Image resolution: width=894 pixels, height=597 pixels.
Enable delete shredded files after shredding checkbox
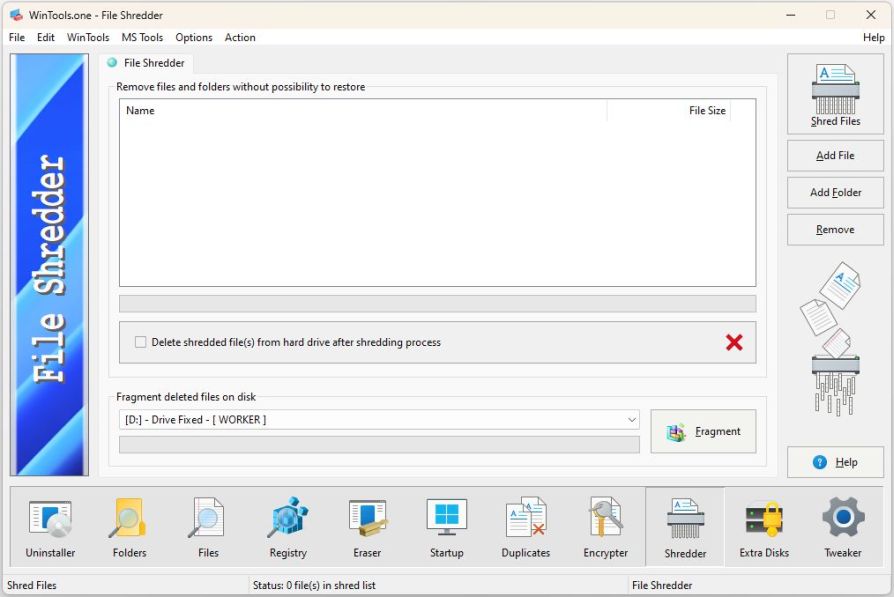[140, 342]
